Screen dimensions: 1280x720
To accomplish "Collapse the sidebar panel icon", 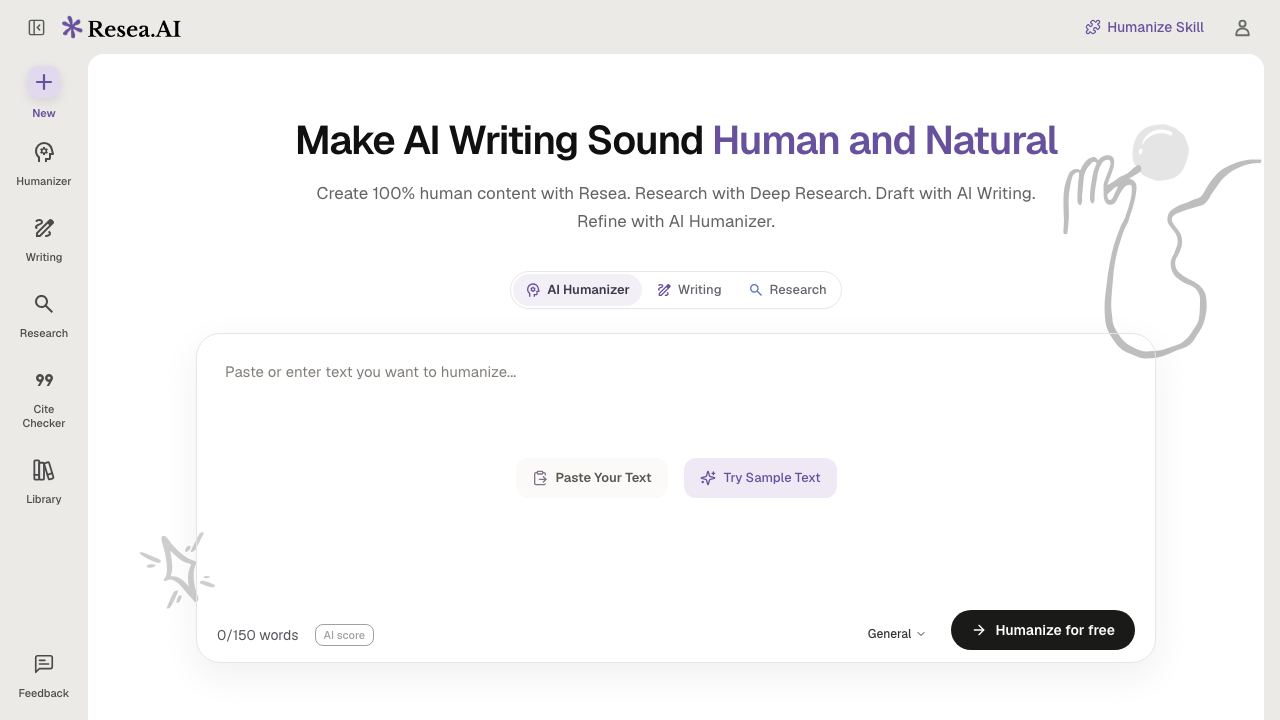I will (x=37, y=28).
